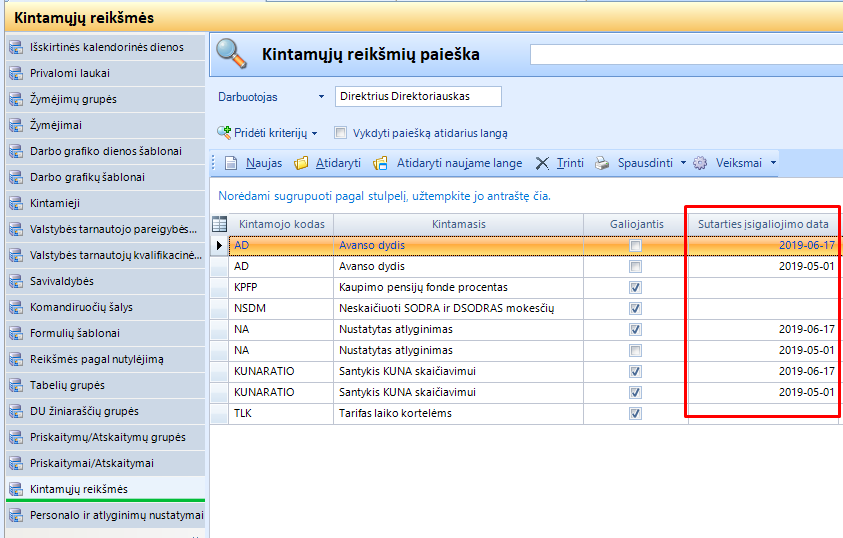Enable Vykdyti paiešką atidarius langą checkbox
843x538 pixels.
[341, 132]
